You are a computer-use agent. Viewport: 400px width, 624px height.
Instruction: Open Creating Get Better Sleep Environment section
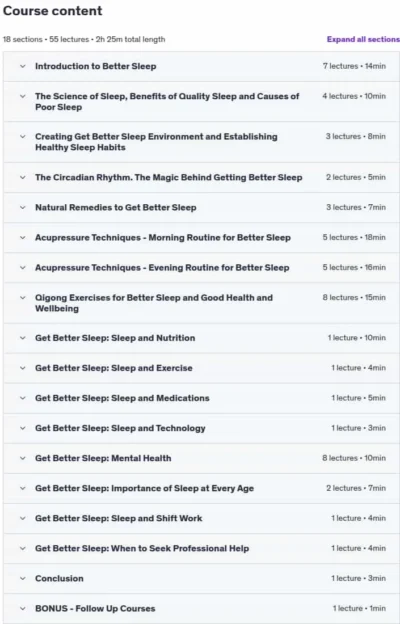tap(201, 142)
